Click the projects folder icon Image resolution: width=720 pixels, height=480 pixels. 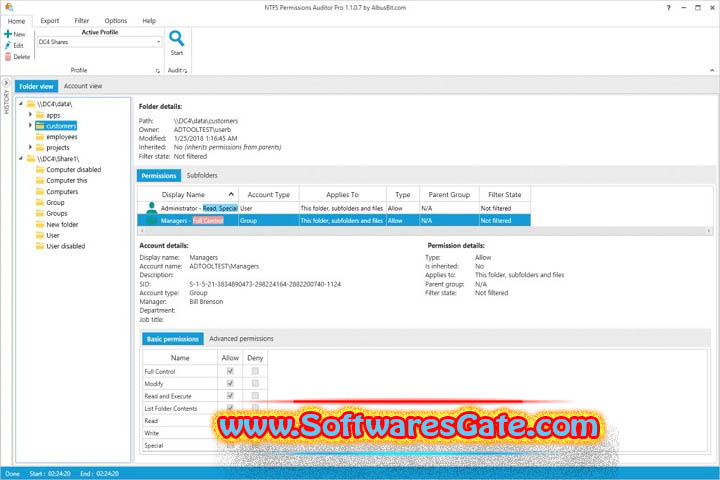pyautogui.click(x=40, y=147)
